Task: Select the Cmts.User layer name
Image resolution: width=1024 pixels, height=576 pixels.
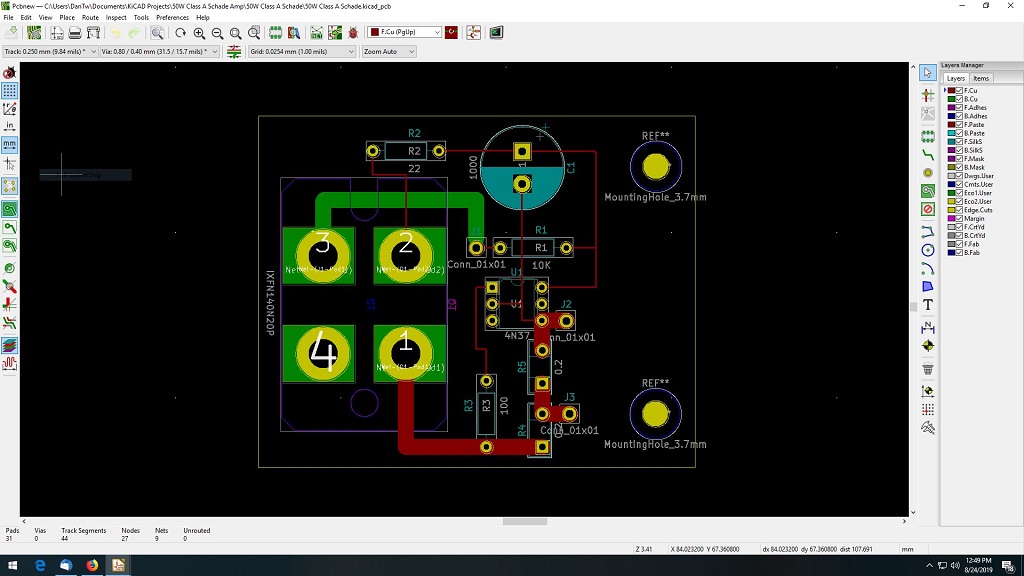Action: coord(978,185)
